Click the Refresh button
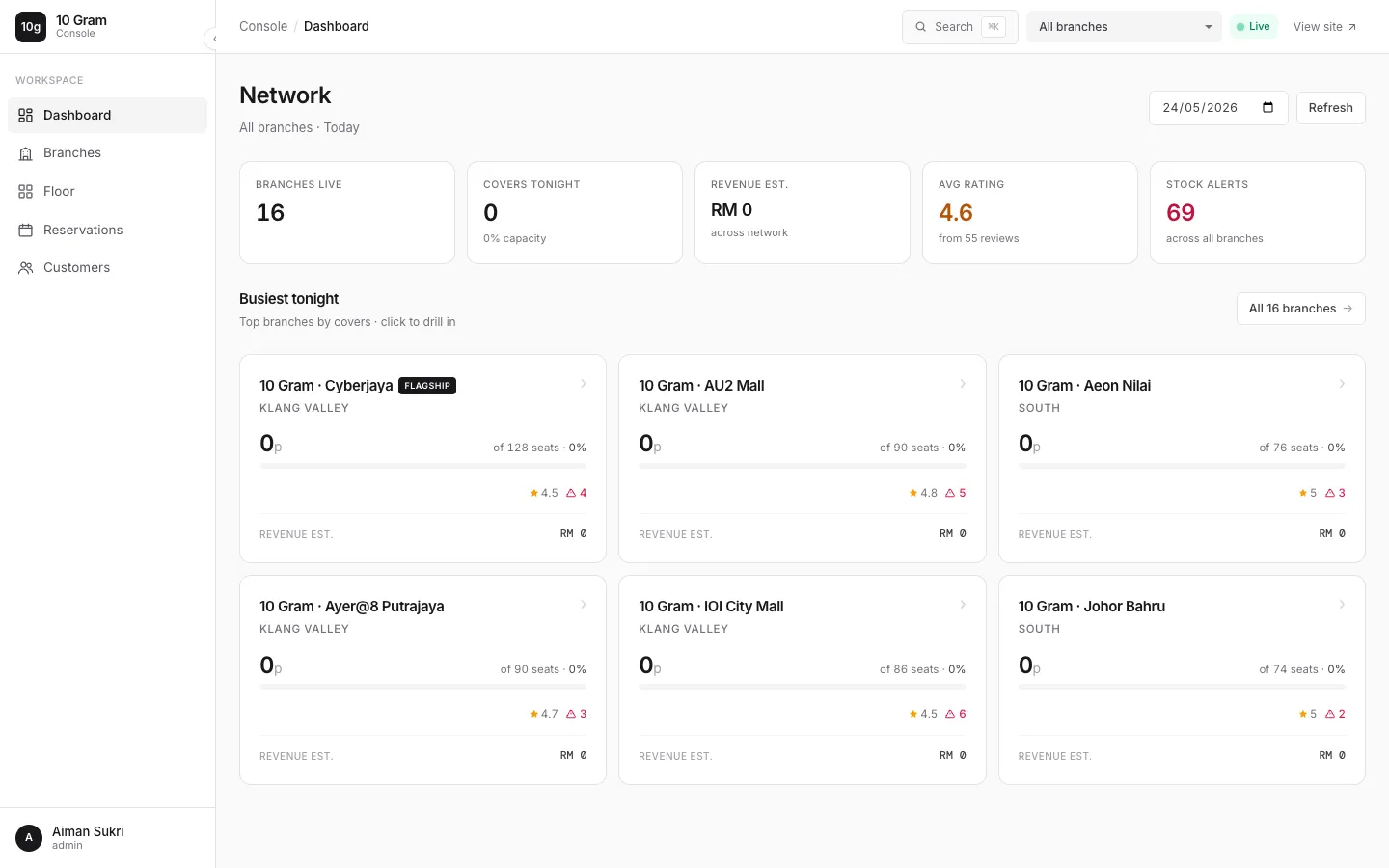Image resolution: width=1389 pixels, height=868 pixels. [x=1331, y=108]
